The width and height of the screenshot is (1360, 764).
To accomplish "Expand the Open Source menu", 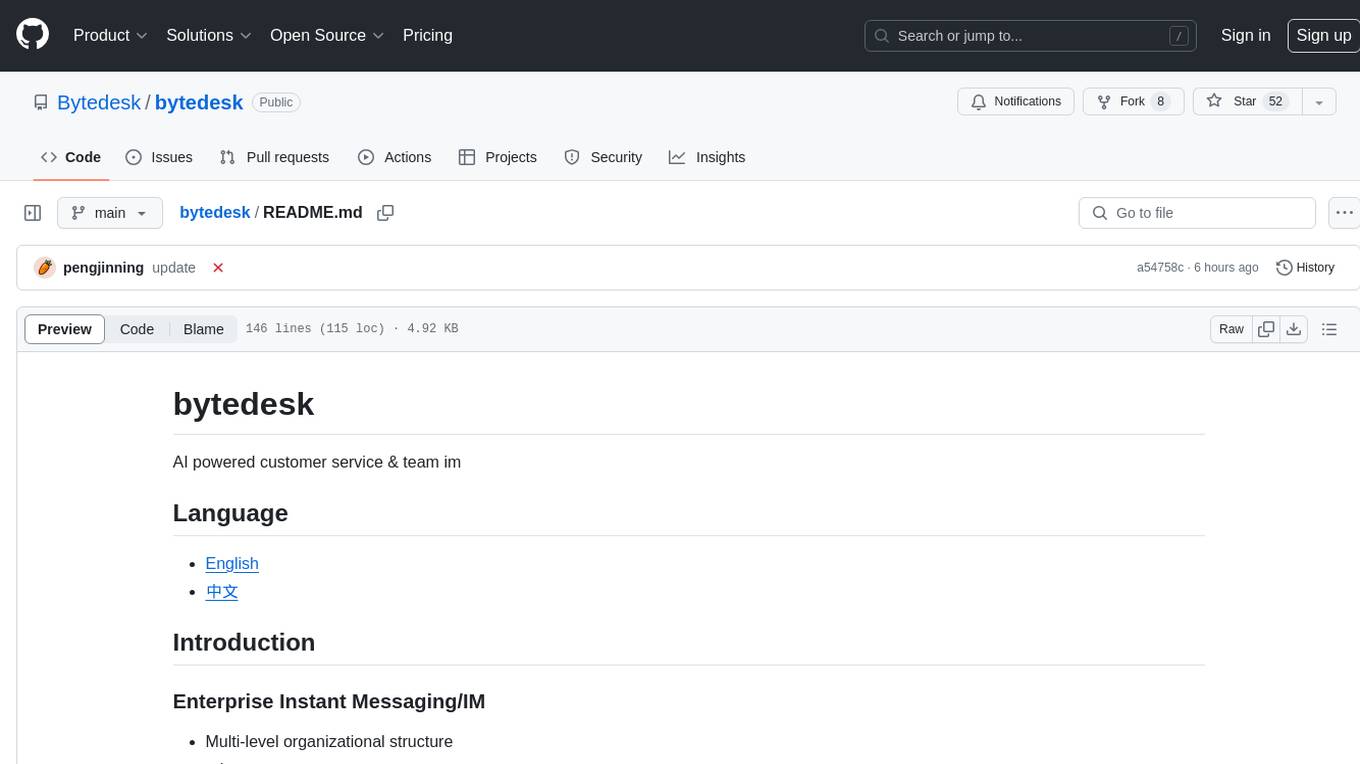I will (x=327, y=35).
